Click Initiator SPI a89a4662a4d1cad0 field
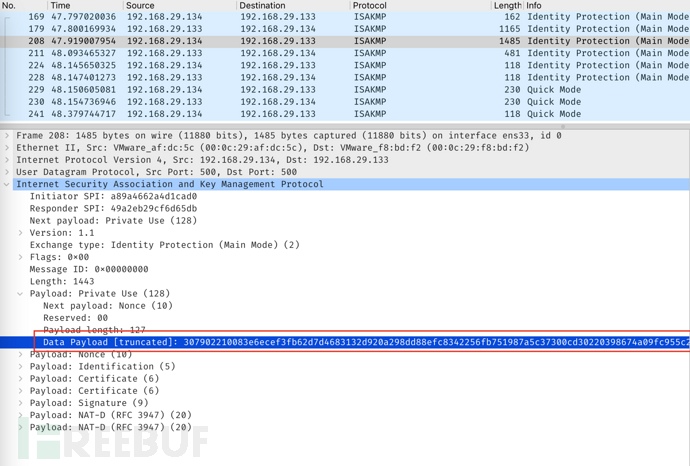 (113, 196)
